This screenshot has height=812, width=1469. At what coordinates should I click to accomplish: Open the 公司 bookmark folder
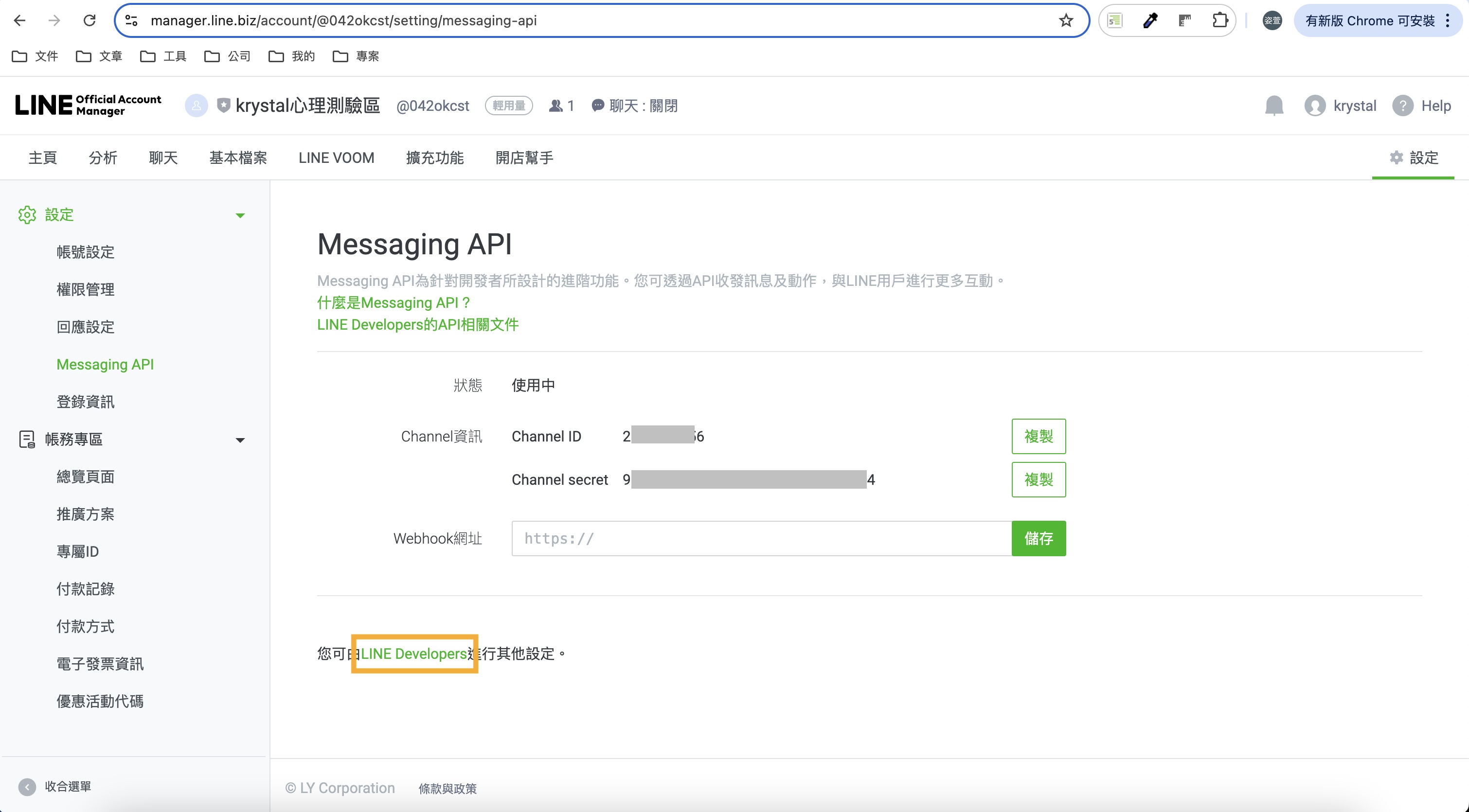click(x=228, y=56)
